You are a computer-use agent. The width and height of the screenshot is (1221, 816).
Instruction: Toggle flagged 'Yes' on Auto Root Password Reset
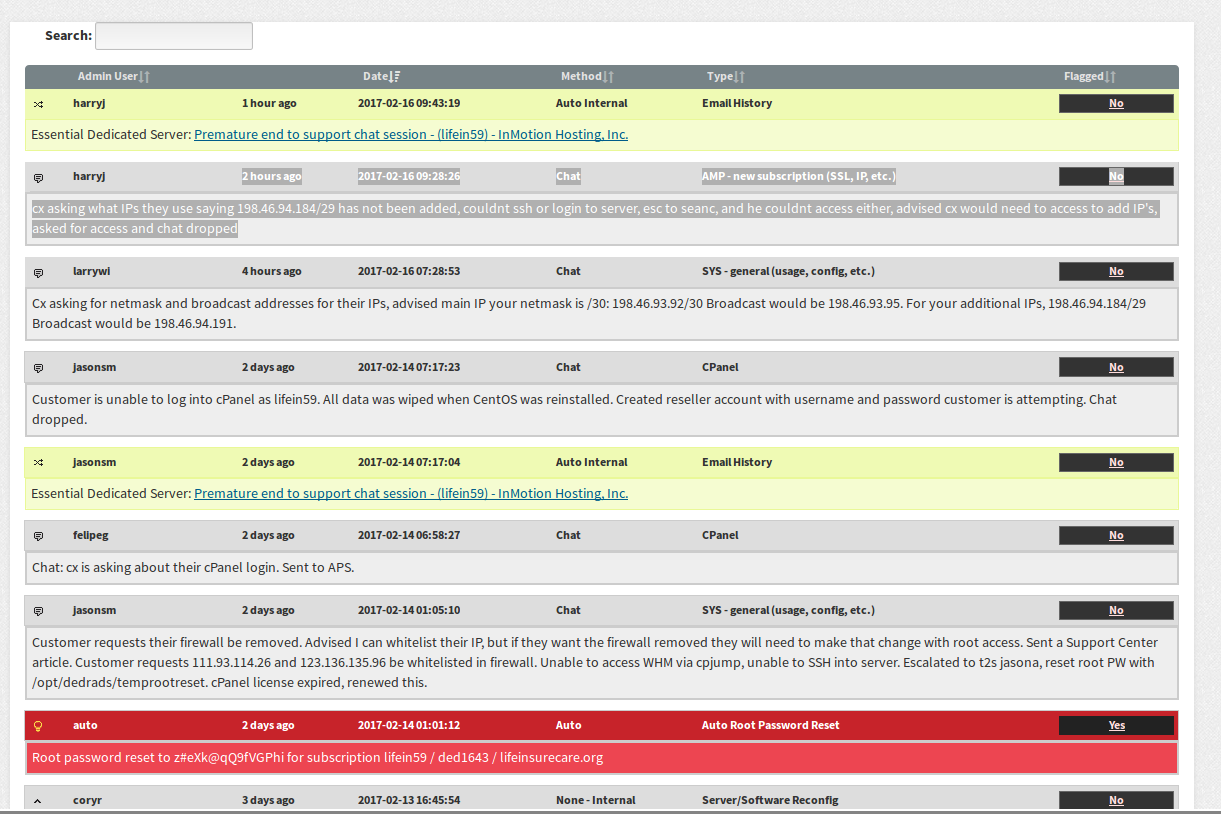click(x=1116, y=726)
